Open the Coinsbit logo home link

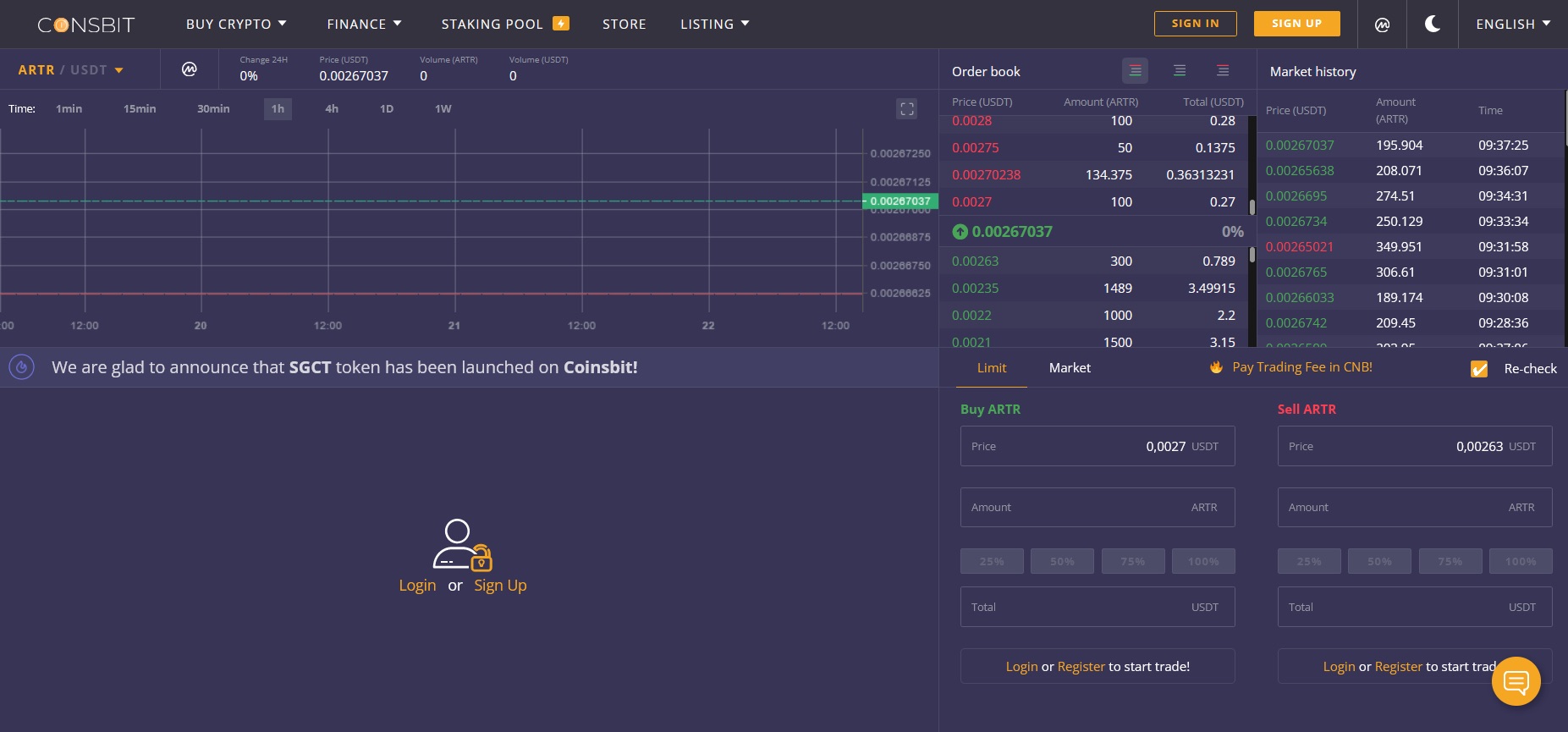click(x=86, y=25)
